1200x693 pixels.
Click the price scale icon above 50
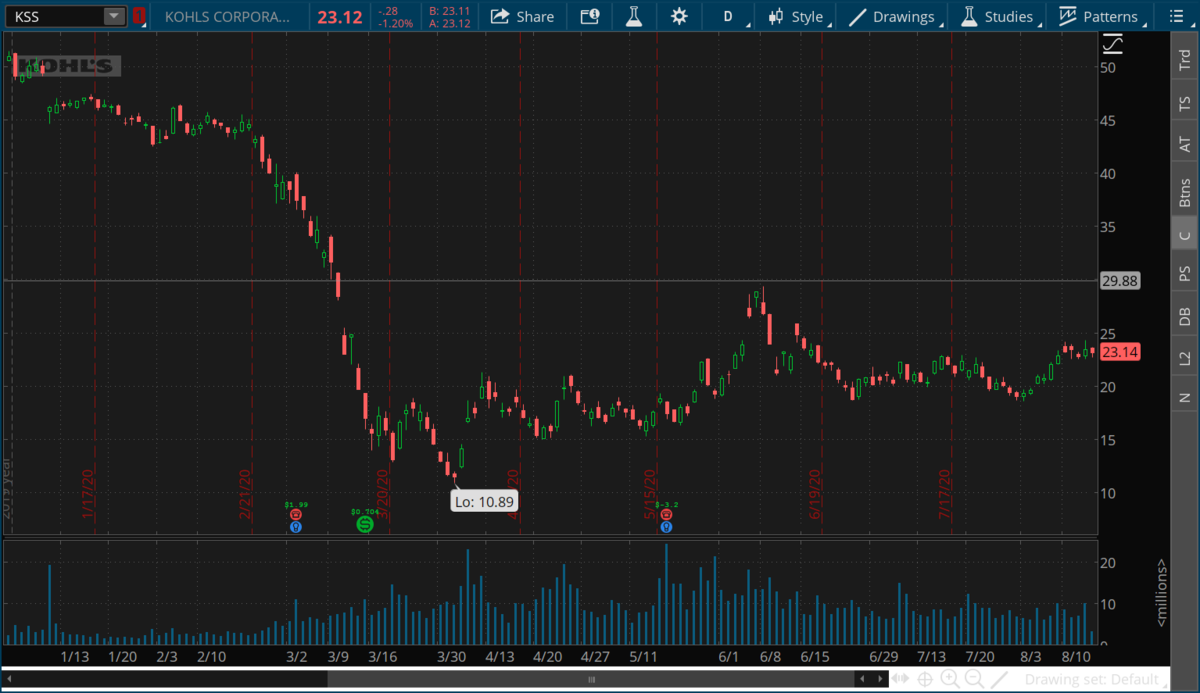(x=1112, y=45)
